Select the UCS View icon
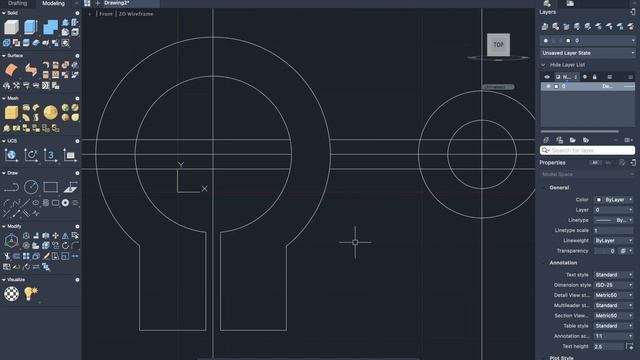This screenshot has height=360, width=640. (70, 155)
